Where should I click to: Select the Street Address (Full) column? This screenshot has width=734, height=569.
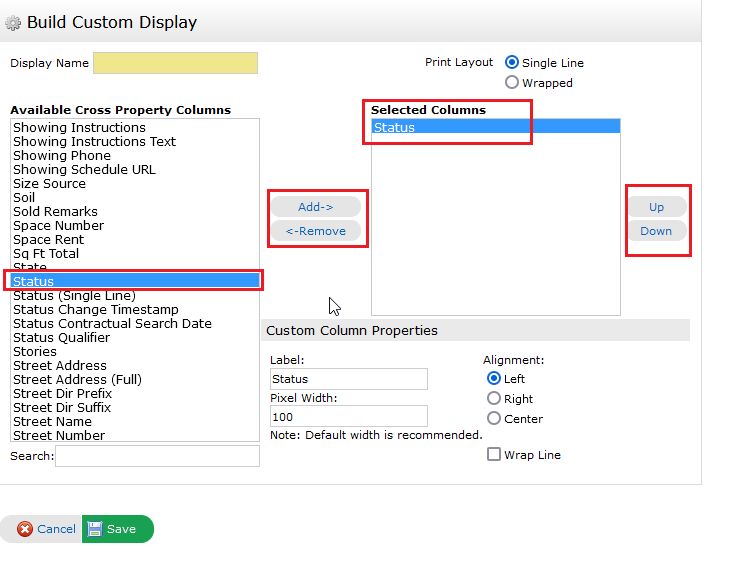pos(135,379)
